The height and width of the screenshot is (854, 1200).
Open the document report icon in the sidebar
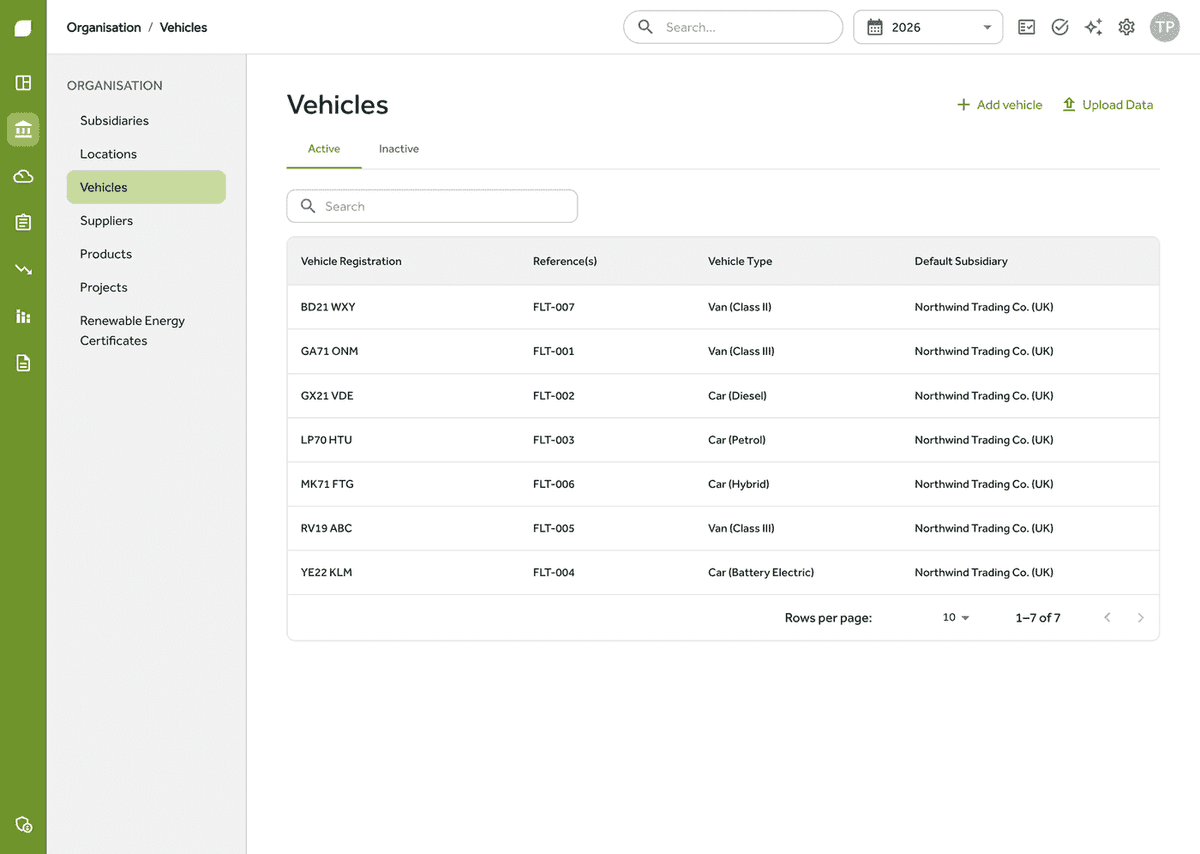pyautogui.click(x=23, y=362)
